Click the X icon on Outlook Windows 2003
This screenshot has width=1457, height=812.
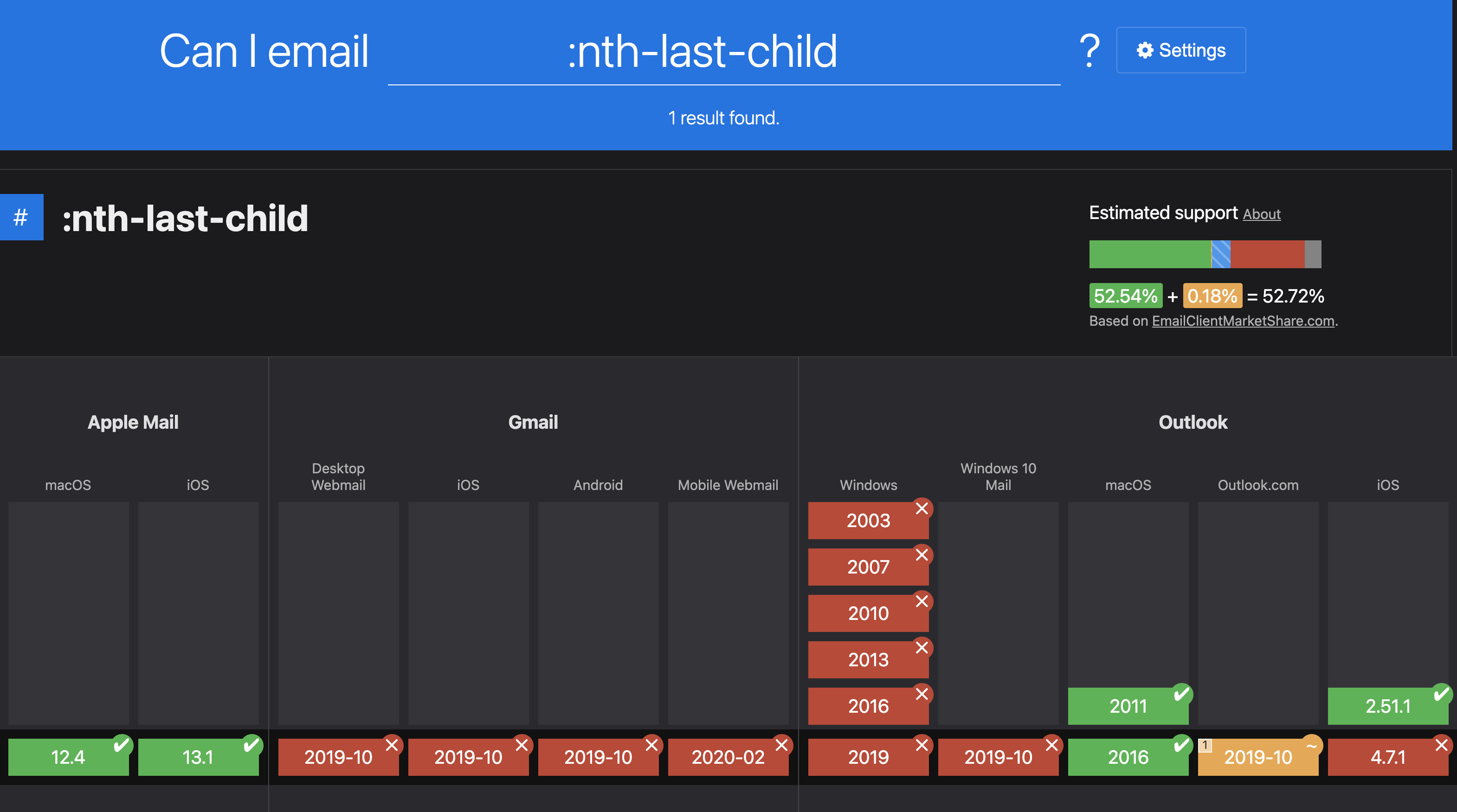coord(922,509)
